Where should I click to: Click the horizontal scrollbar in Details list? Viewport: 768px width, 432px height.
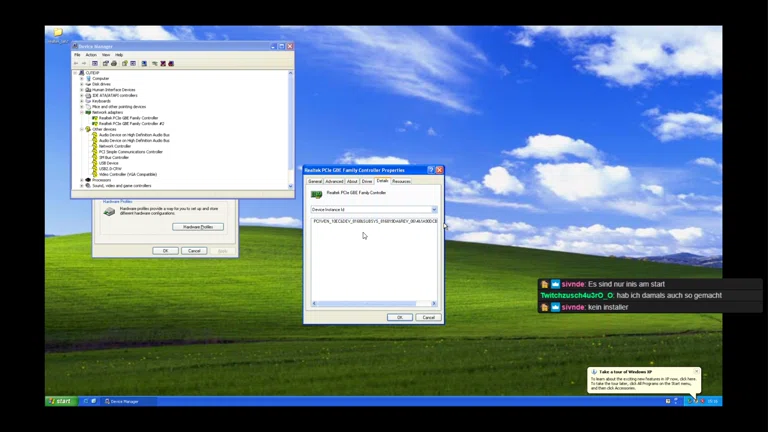pos(374,304)
